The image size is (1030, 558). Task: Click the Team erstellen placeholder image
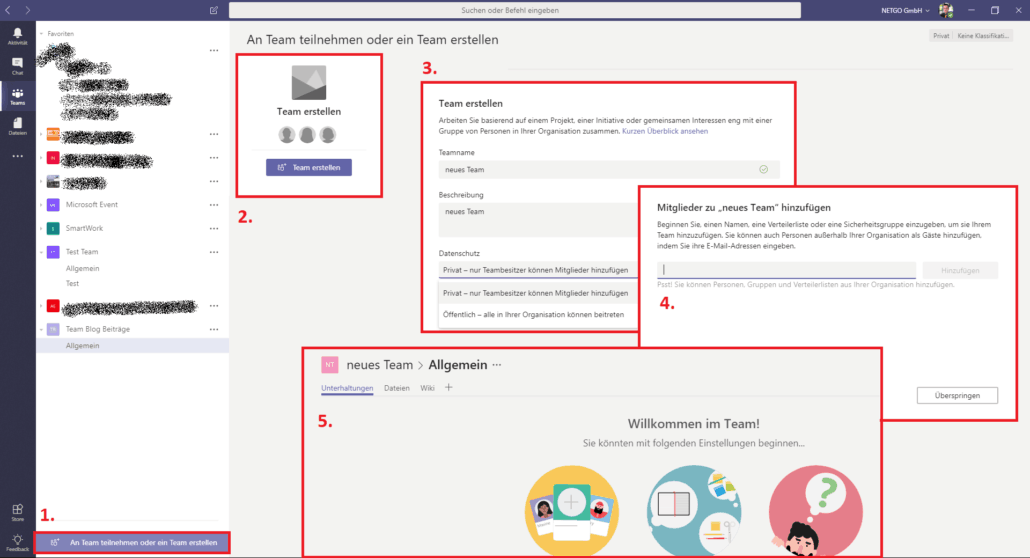pos(309,82)
